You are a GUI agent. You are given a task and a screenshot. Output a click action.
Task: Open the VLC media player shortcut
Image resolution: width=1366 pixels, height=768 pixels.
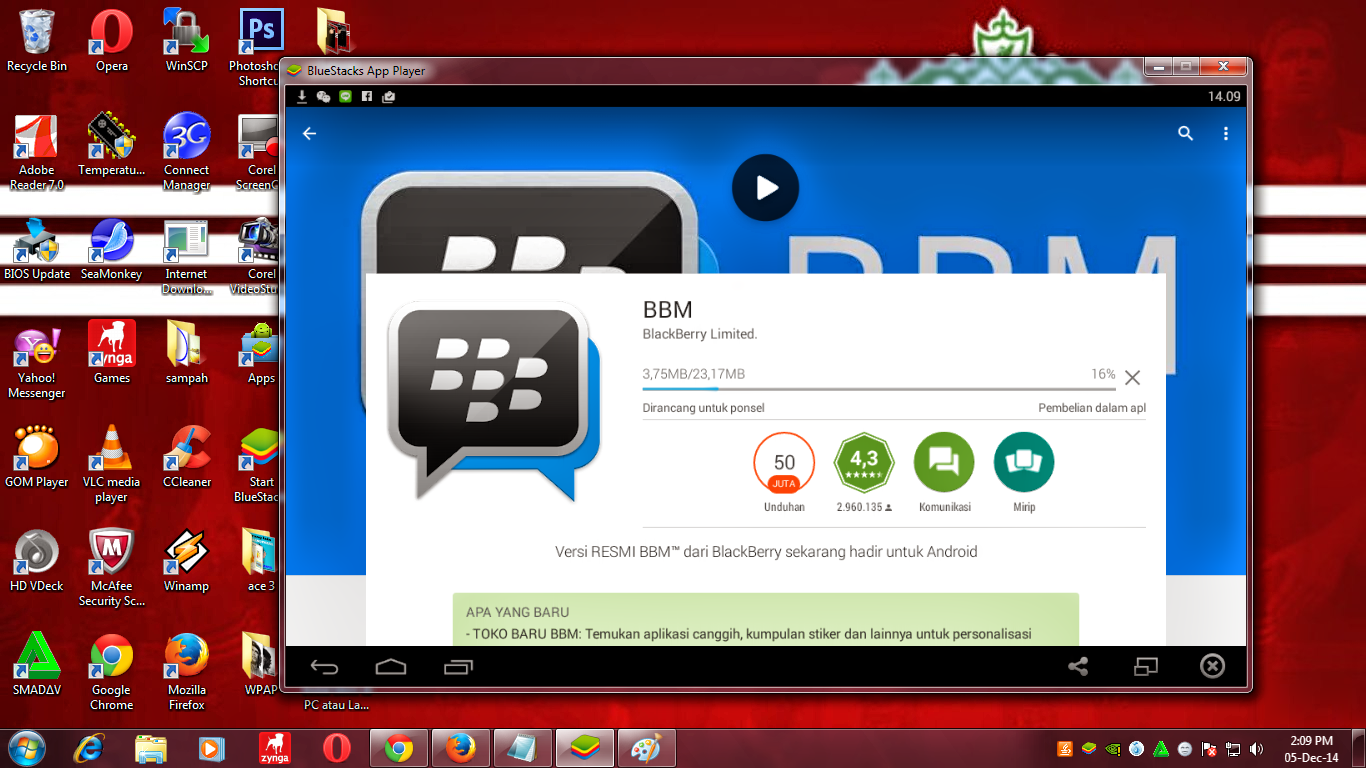coord(112,464)
